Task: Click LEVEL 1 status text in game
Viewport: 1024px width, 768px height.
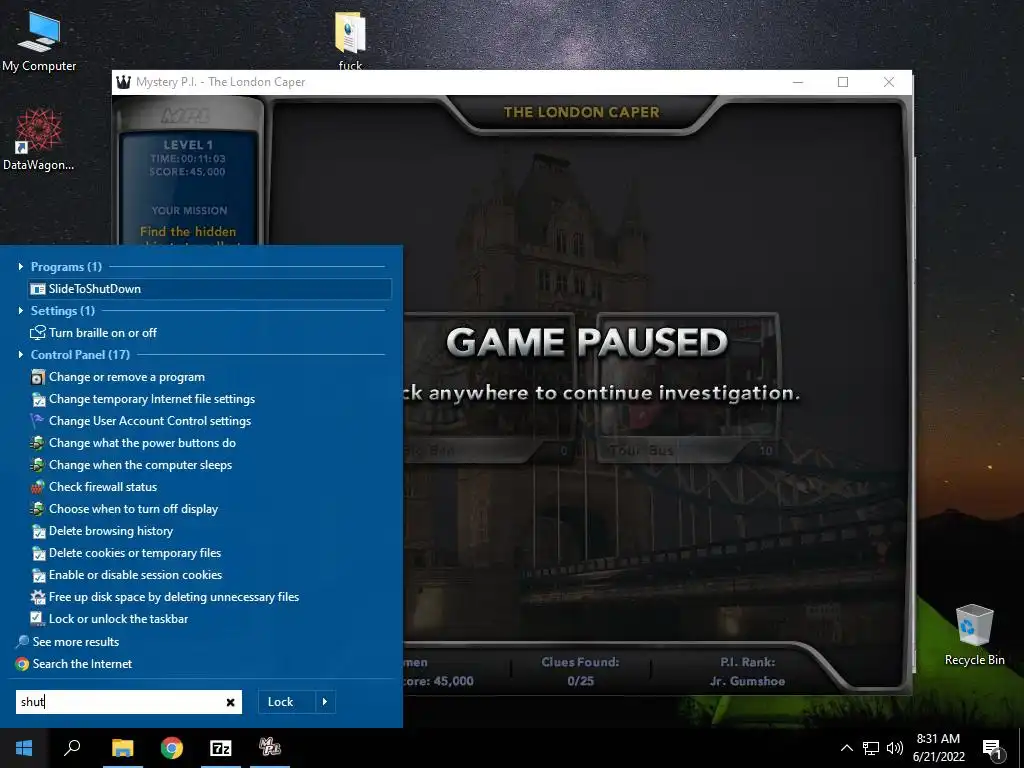Action: (x=188, y=145)
